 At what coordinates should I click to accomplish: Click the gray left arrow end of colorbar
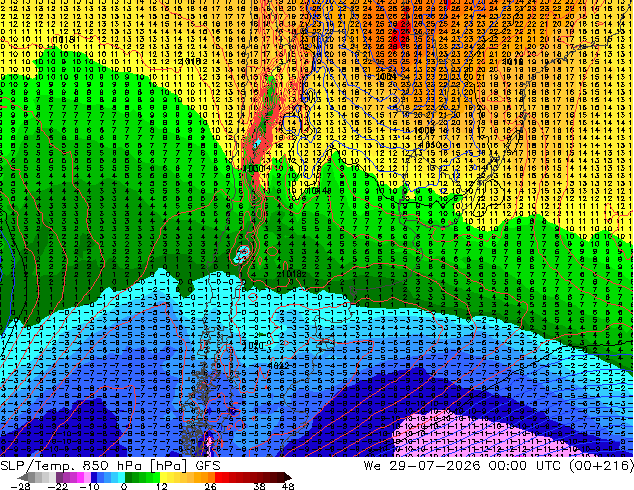22,477
